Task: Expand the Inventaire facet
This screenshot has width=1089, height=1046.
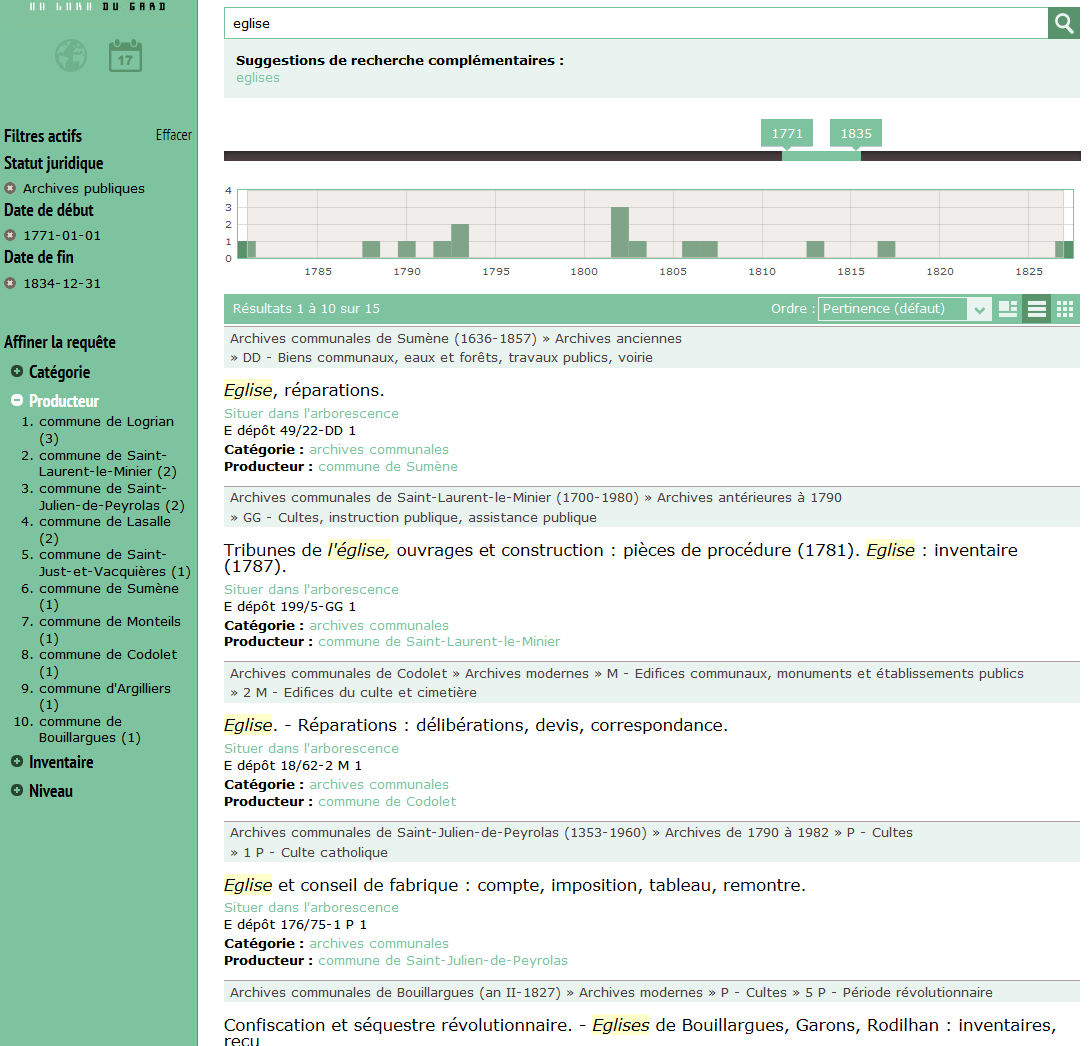Action: [x=17, y=762]
